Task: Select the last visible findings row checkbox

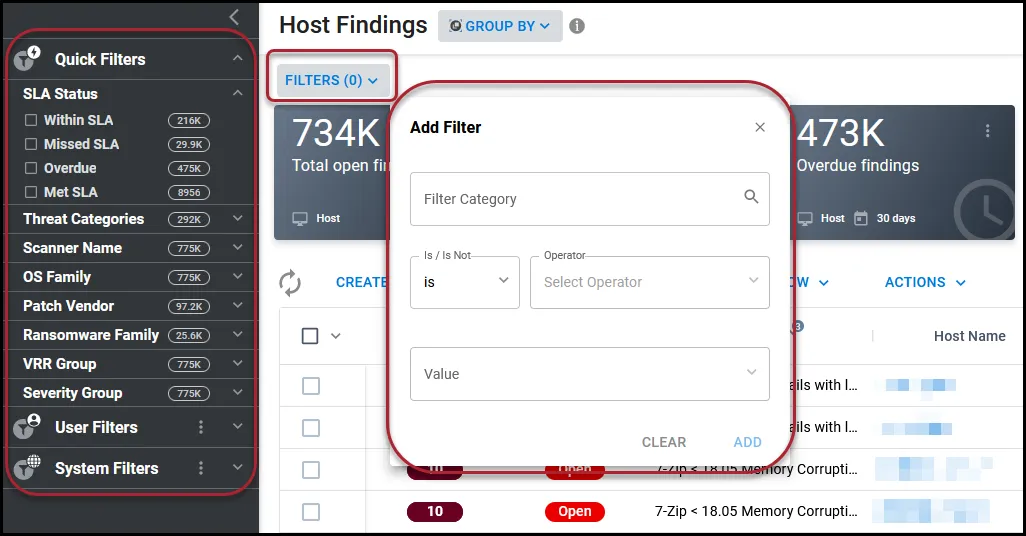Action: (x=311, y=512)
